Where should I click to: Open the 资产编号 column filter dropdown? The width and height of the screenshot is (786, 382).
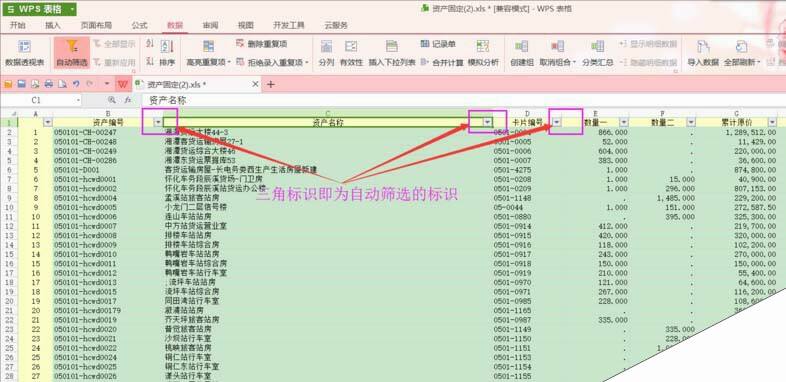[x=158, y=122]
